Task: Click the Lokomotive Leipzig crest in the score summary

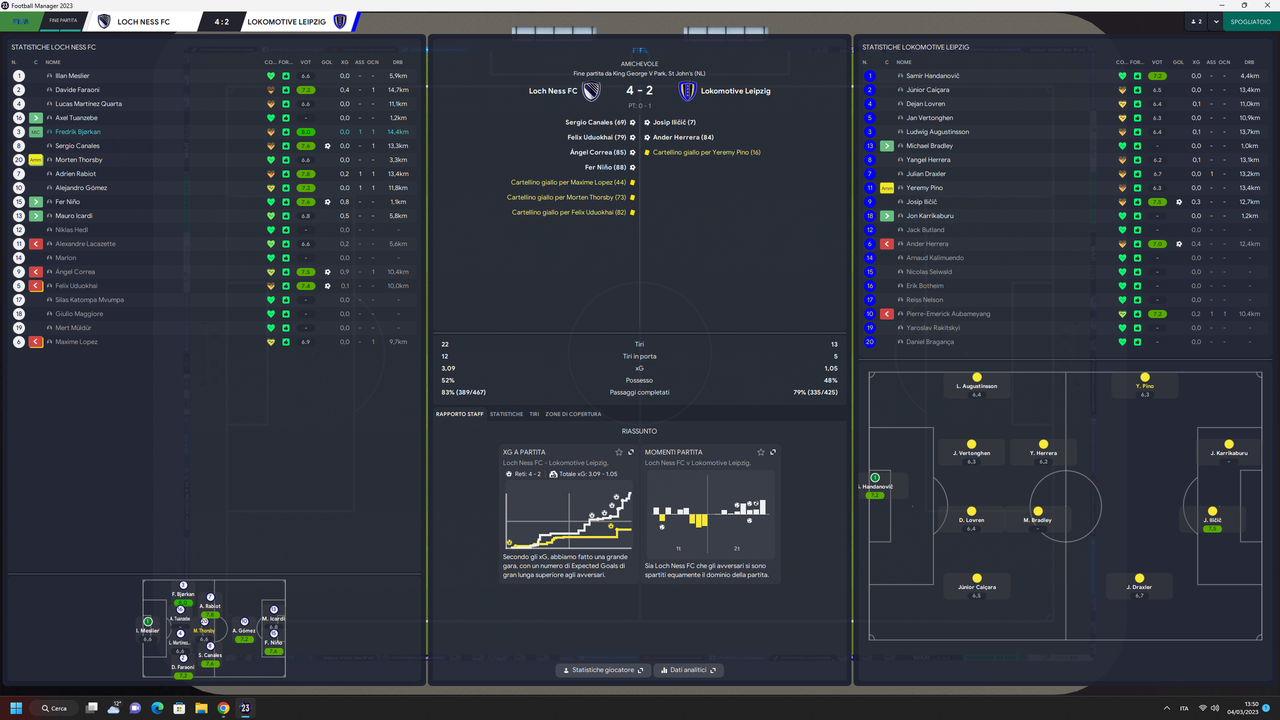Action: [687, 91]
